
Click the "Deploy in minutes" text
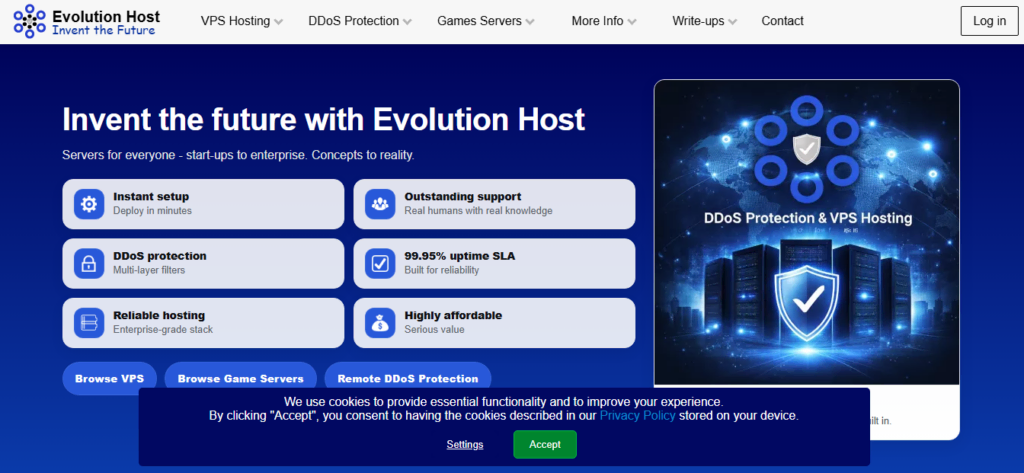coord(152,211)
